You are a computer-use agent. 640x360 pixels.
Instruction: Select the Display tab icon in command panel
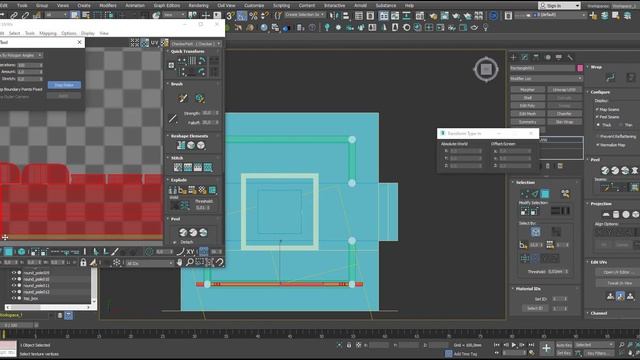(x=559, y=57)
